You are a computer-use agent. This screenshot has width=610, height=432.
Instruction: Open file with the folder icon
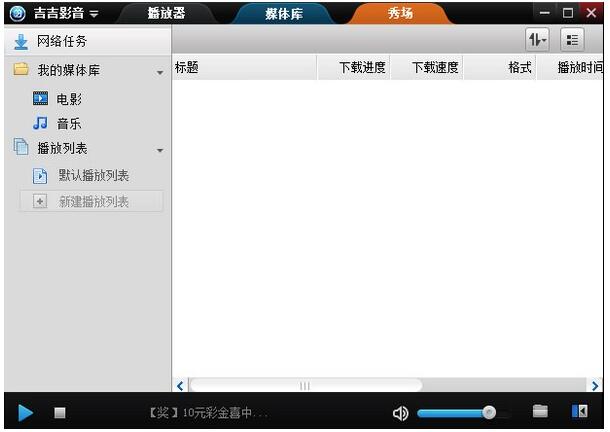[540, 411]
